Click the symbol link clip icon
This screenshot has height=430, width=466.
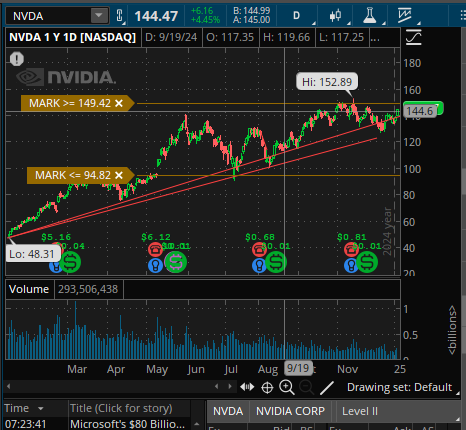(x=120, y=16)
